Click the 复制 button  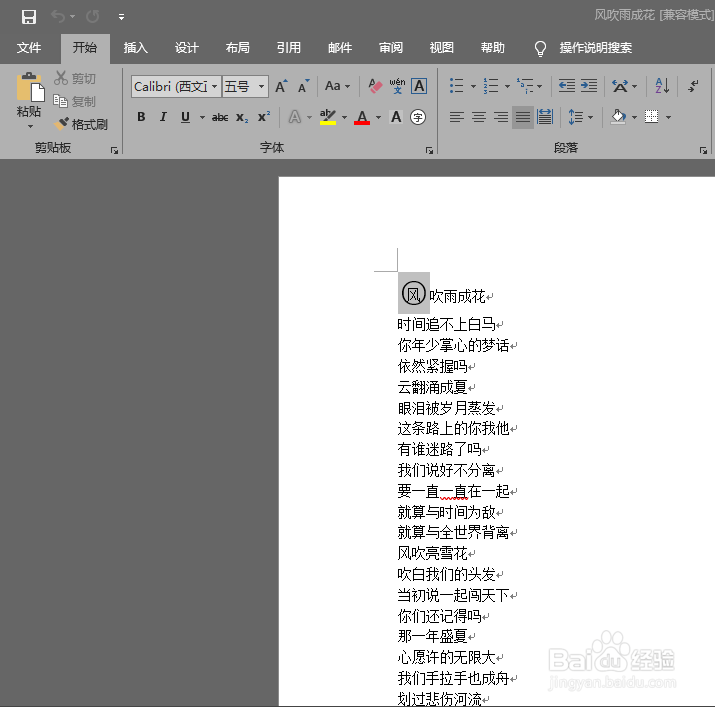click(x=75, y=101)
